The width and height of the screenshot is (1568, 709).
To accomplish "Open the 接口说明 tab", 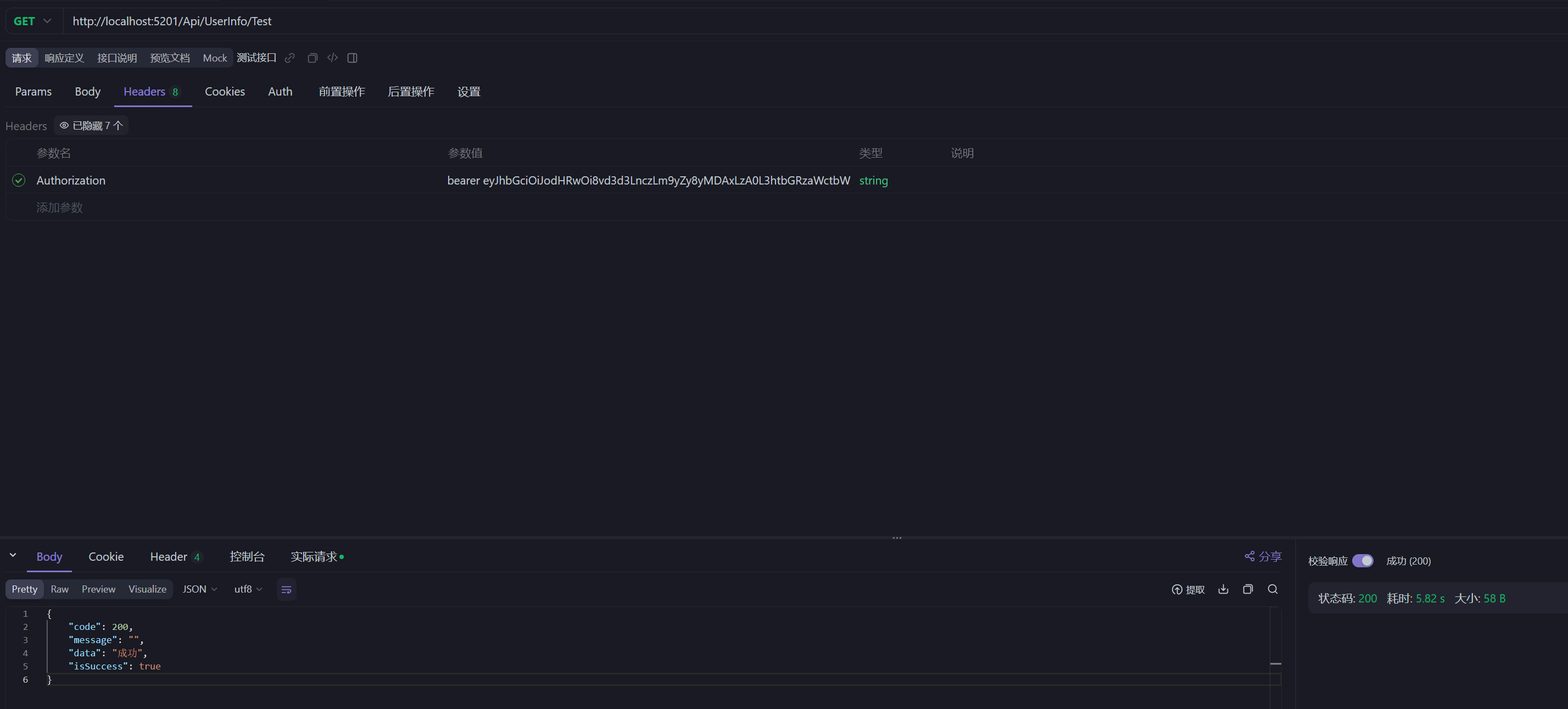I will [117, 58].
